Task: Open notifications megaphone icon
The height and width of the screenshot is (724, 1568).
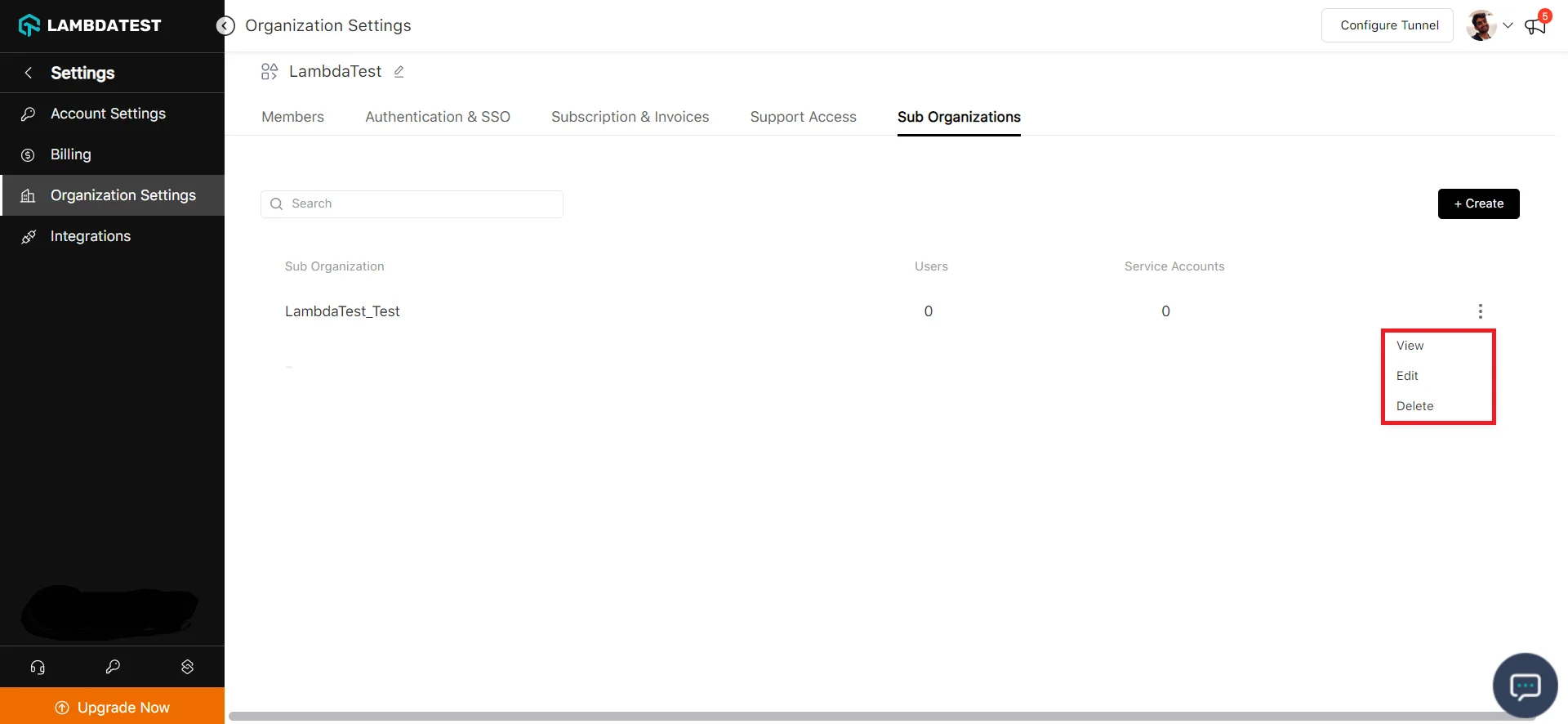Action: (1535, 26)
